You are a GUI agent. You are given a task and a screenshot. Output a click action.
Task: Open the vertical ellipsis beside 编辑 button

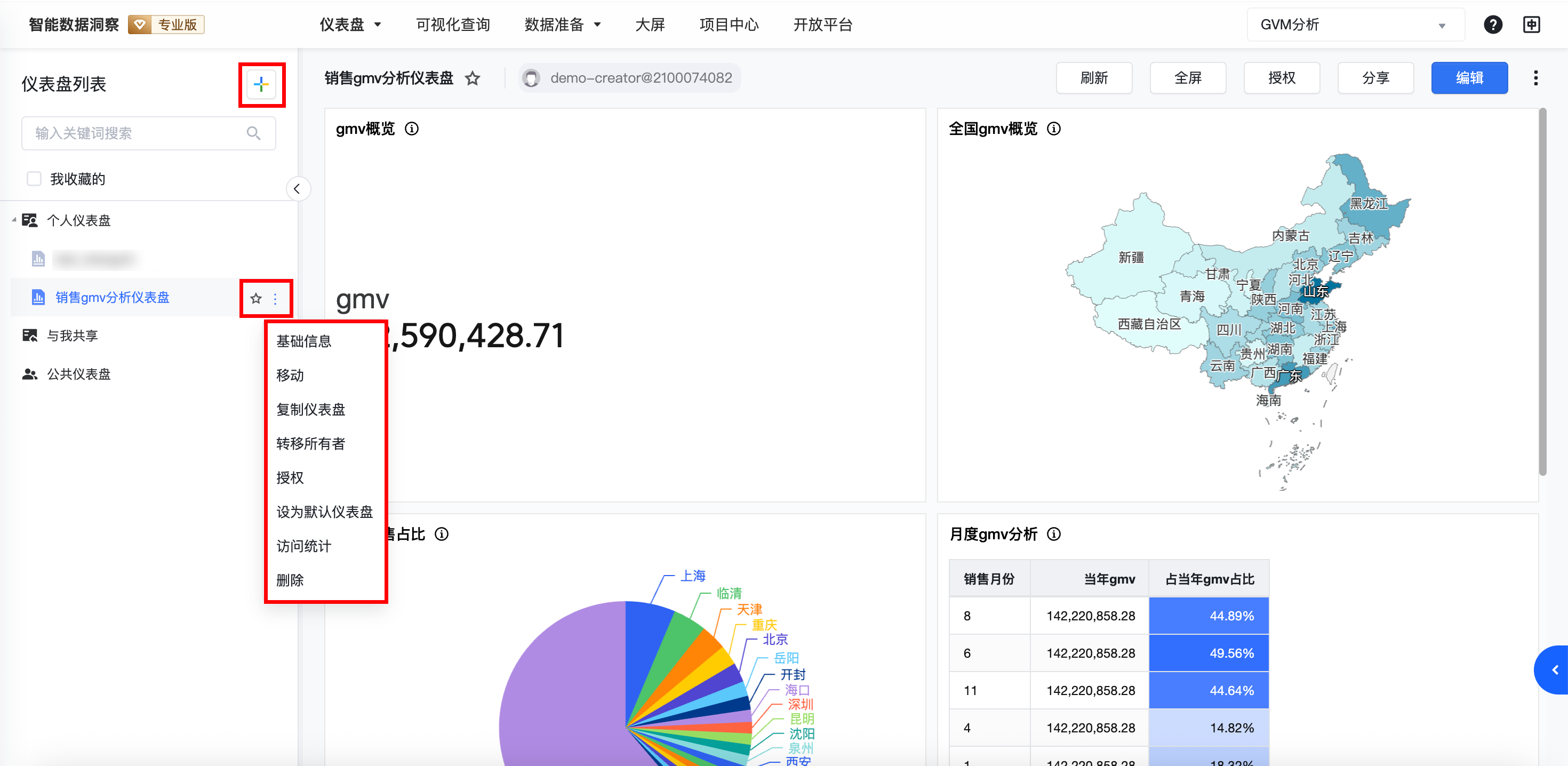[1535, 78]
